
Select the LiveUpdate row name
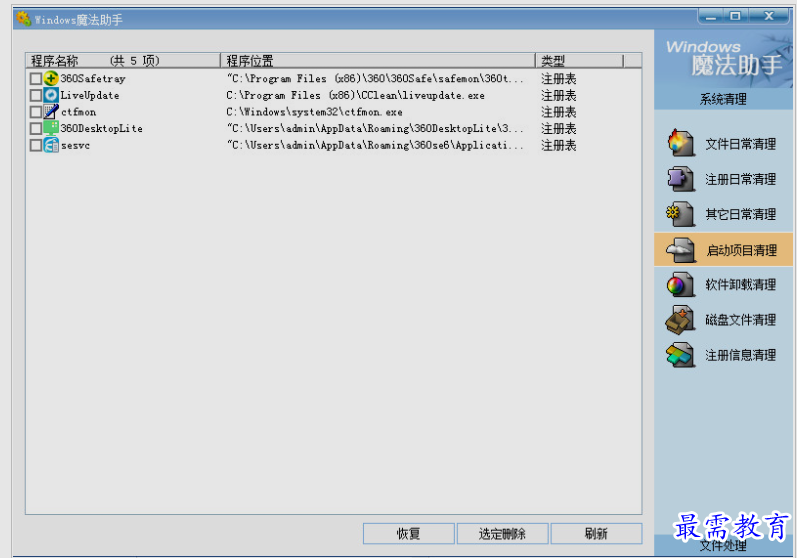point(90,95)
